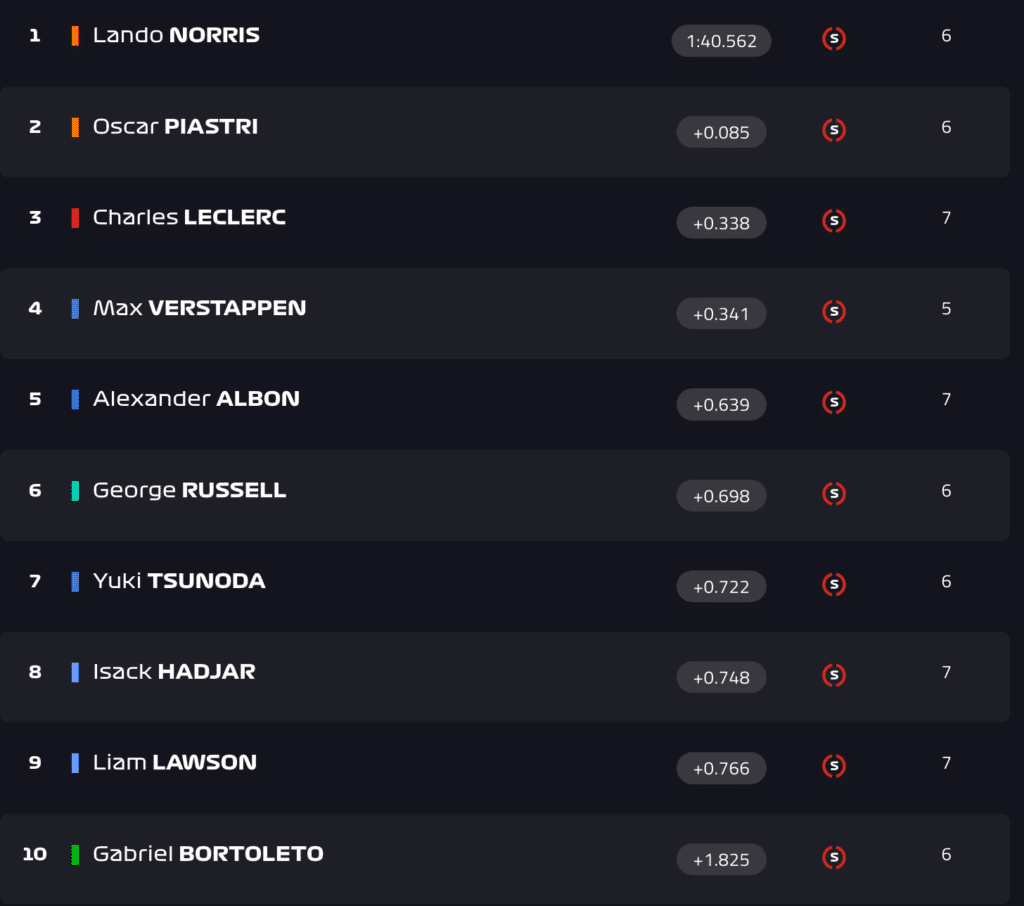Click soft tyre icon in Piastri row
The image size is (1024, 906).
click(x=833, y=130)
